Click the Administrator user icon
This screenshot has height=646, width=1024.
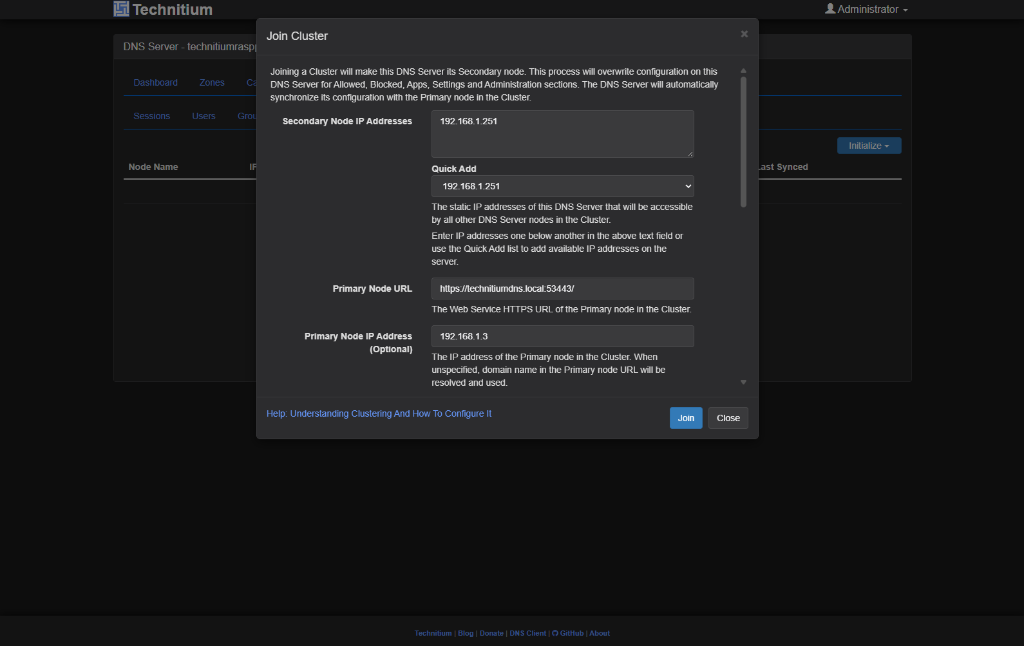point(830,8)
